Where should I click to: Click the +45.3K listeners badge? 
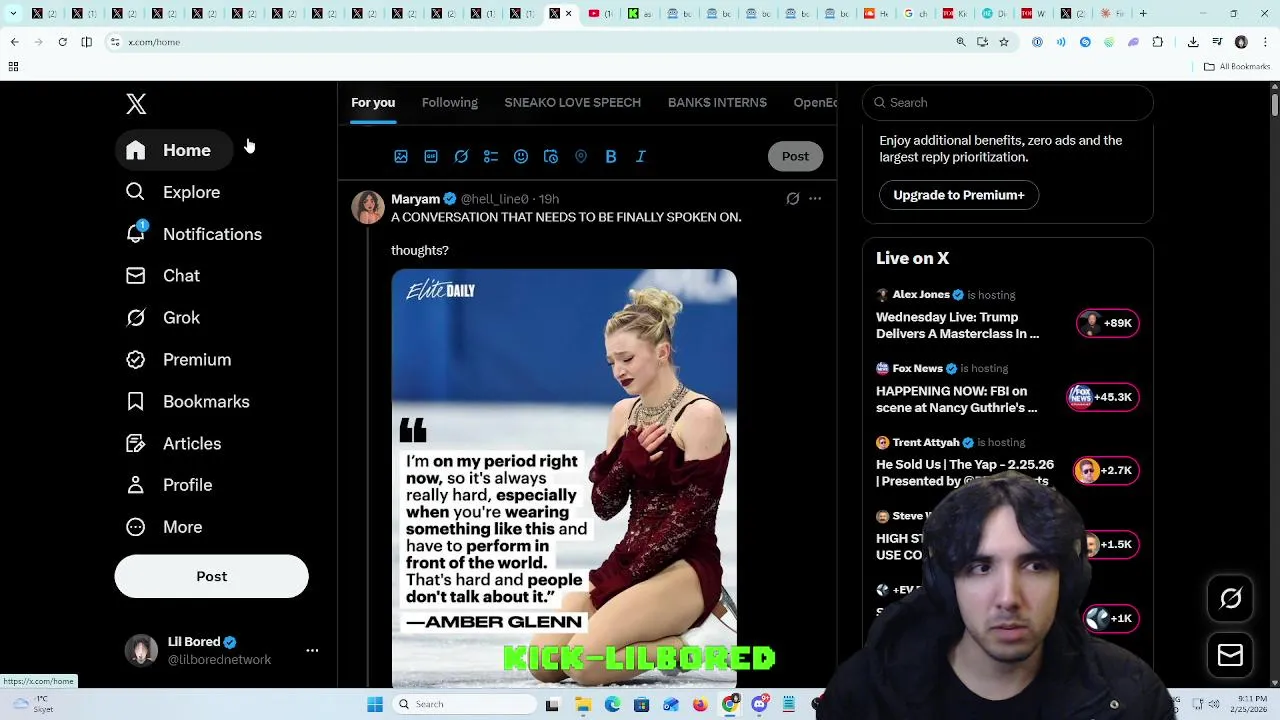1102,397
